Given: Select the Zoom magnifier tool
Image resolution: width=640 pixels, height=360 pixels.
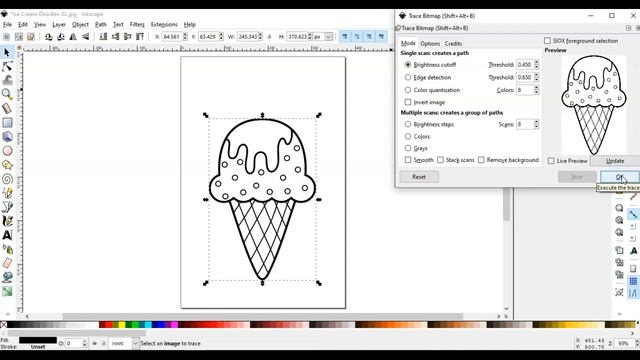Looking at the screenshot, I should pyautogui.click(x=7, y=94).
